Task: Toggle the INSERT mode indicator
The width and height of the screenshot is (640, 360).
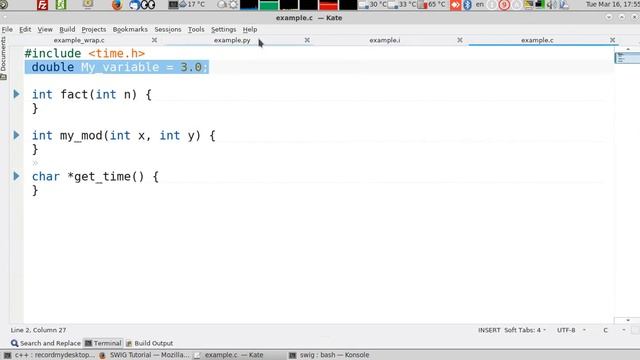Action: (x=489, y=330)
